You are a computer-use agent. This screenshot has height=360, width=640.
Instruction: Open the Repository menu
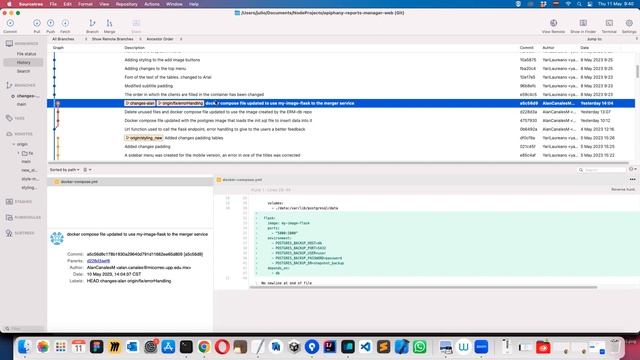127,4
